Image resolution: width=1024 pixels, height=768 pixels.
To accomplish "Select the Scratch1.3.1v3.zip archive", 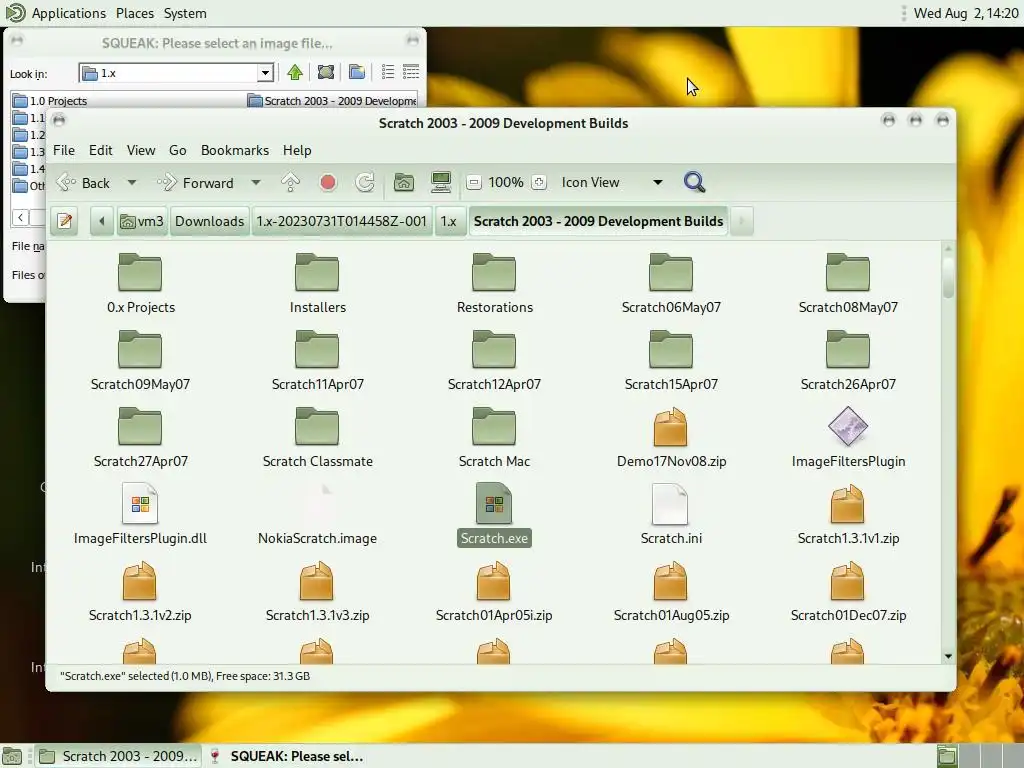I will click(317, 591).
